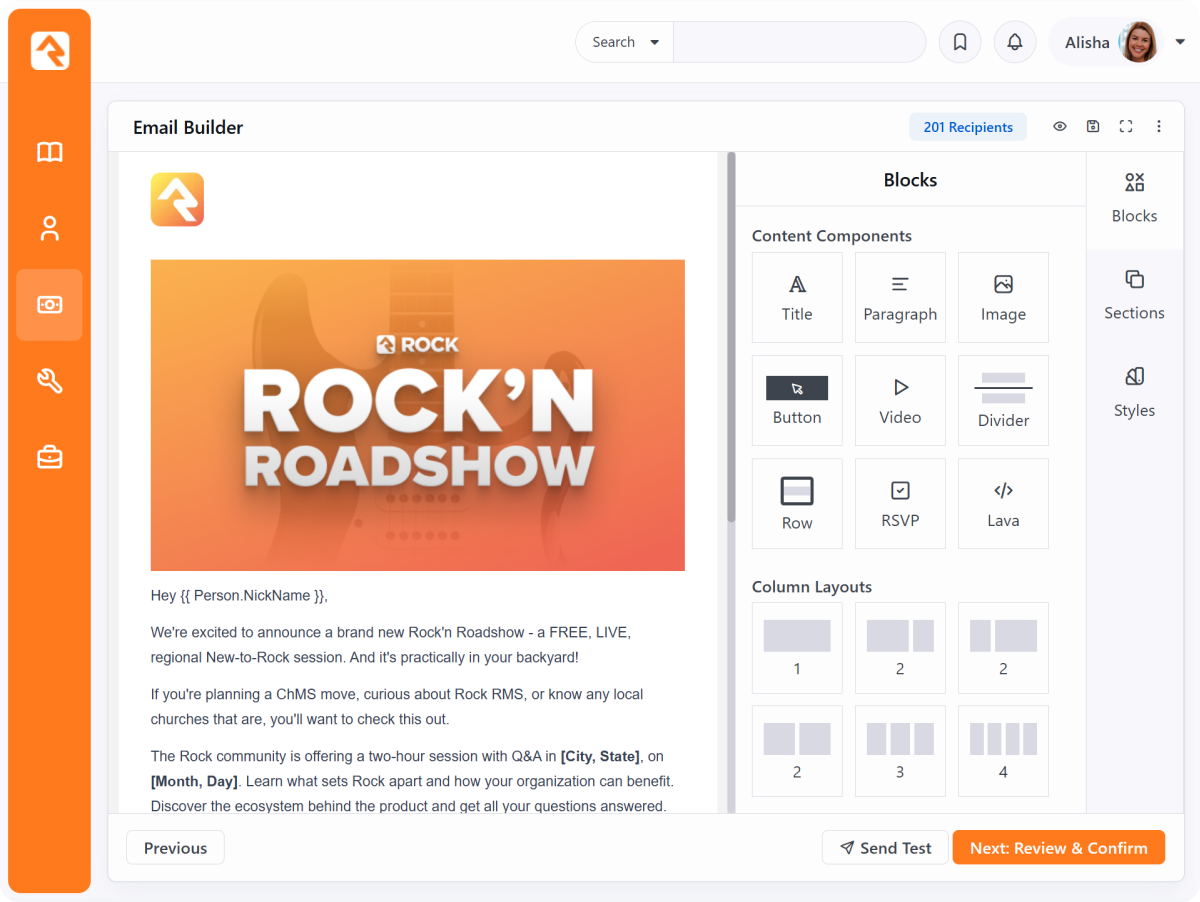Toggle the preview eye icon

1060,127
